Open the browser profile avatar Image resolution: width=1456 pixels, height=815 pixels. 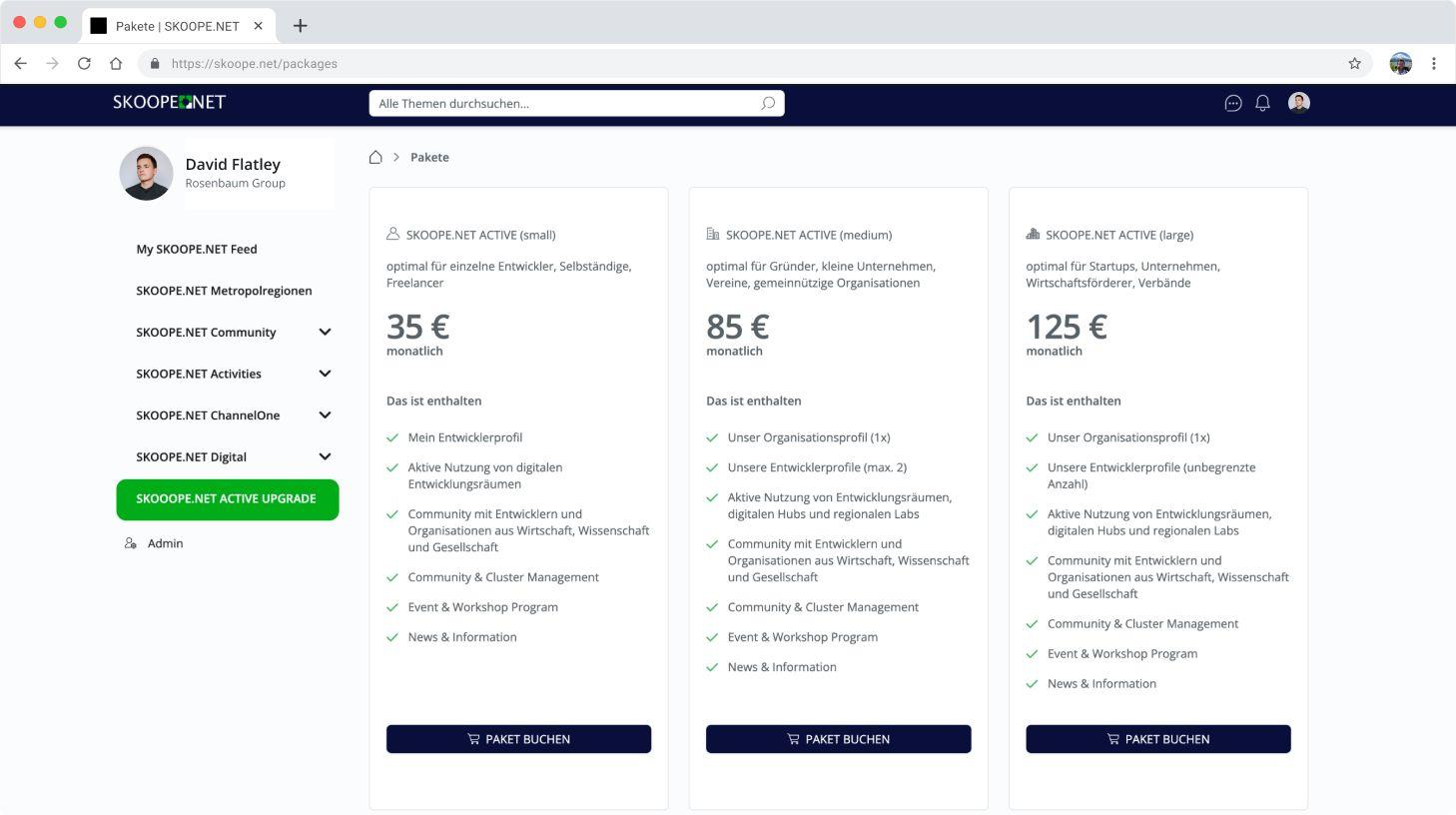click(x=1401, y=63)
